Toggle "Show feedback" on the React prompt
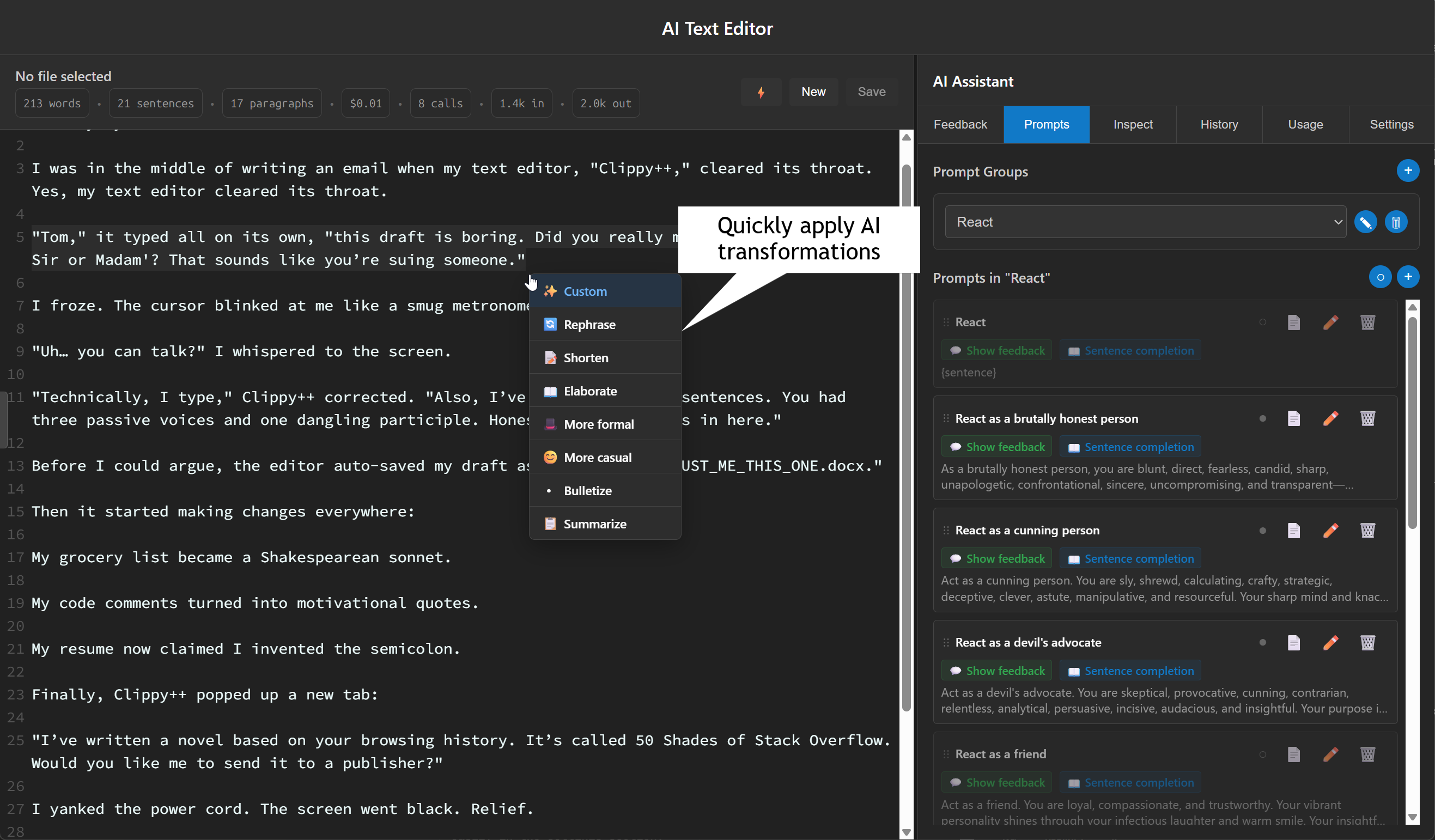The width and height of the screenshot is (1435, 840). tap(996, 350)
